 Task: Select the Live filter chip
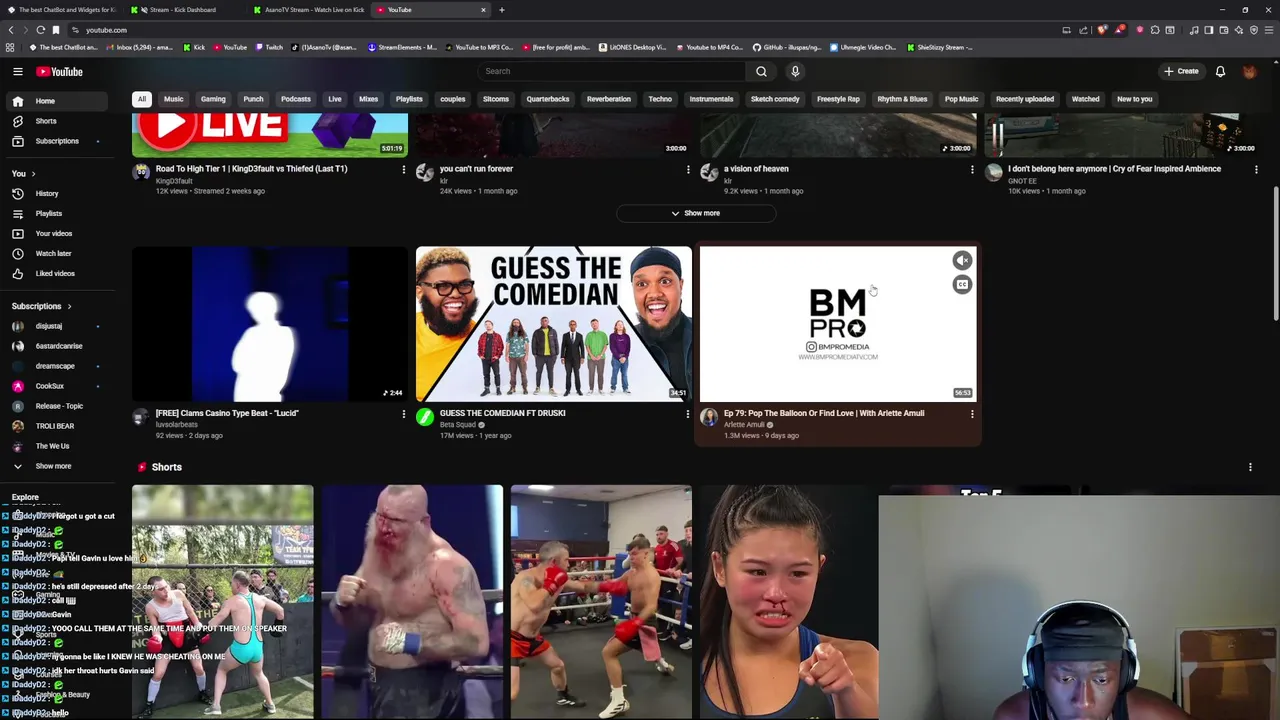point(335,99)
